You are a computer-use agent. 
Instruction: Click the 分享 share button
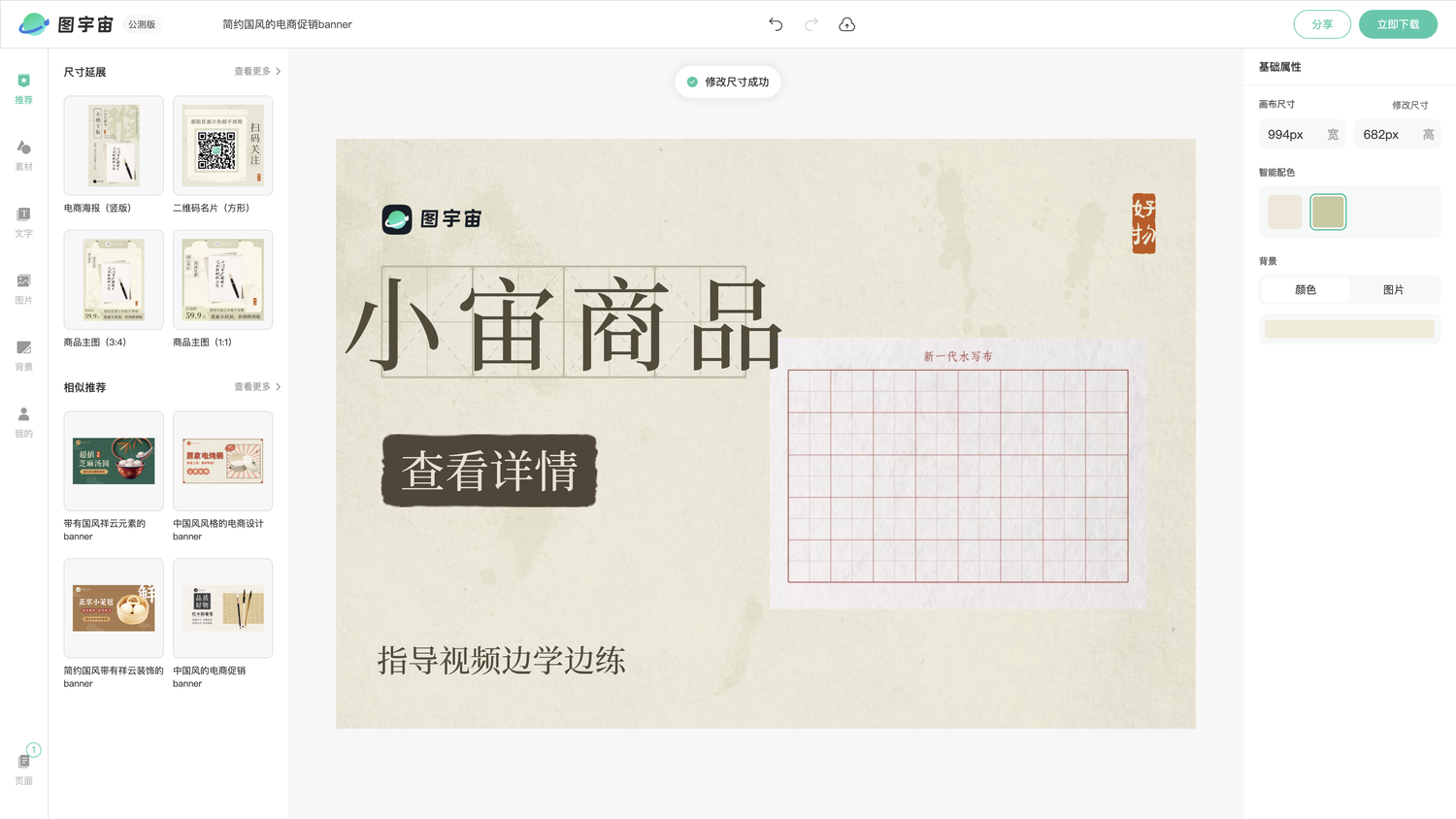pos(1322,24)
